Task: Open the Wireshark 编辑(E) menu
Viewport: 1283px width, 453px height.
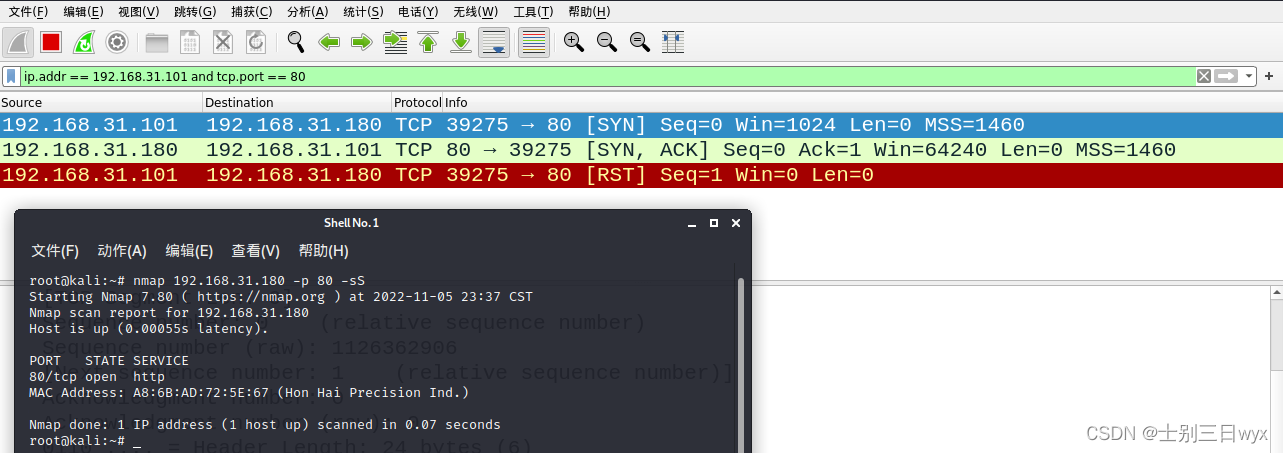Action: (83, 12)
